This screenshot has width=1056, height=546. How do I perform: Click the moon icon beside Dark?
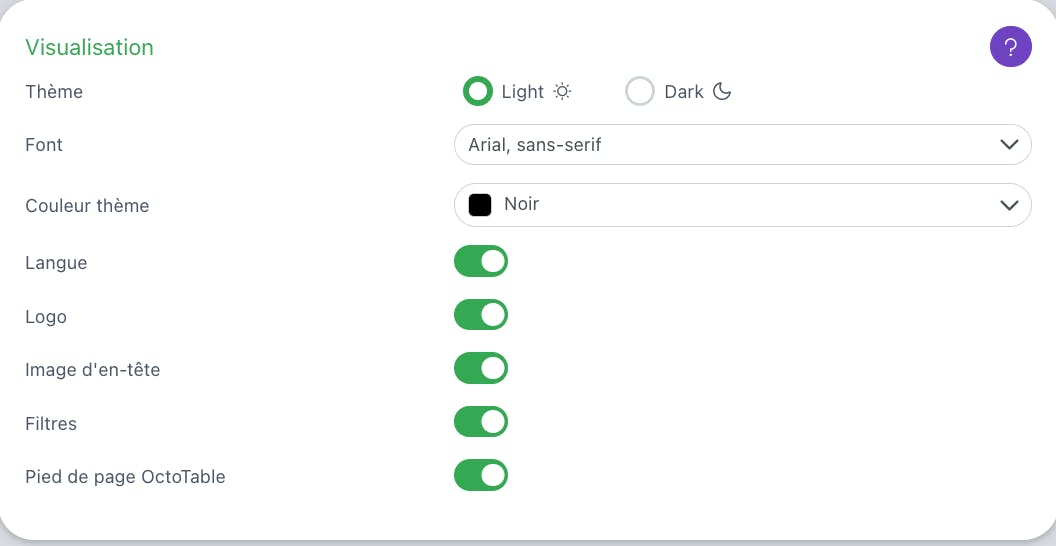click(722, 92)
